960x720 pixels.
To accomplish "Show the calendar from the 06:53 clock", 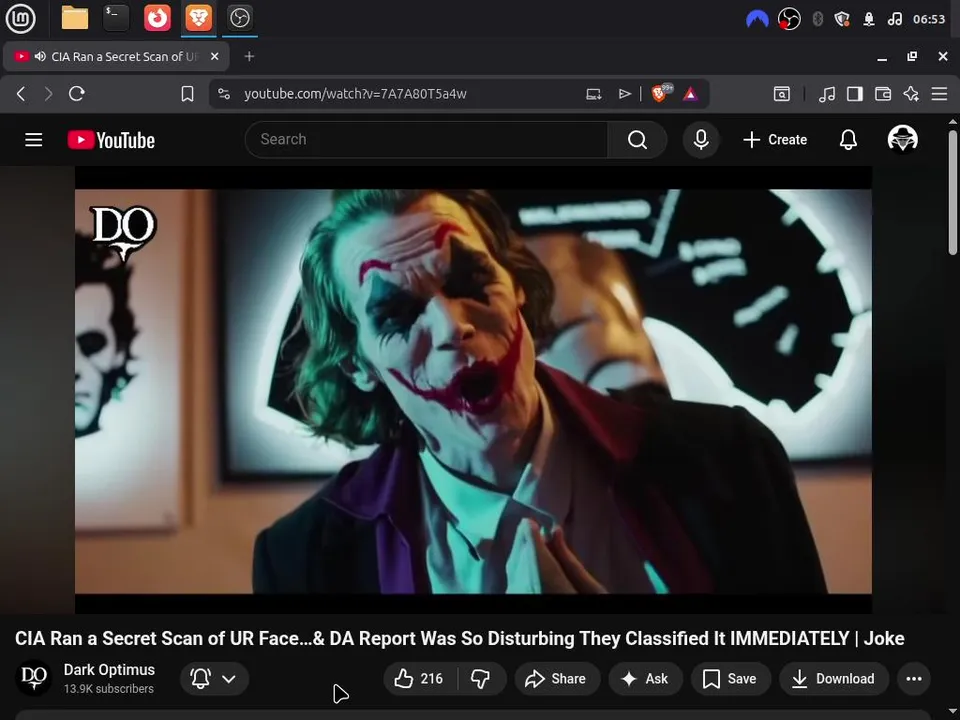I will pyautogui.click(x=929, y=19).
